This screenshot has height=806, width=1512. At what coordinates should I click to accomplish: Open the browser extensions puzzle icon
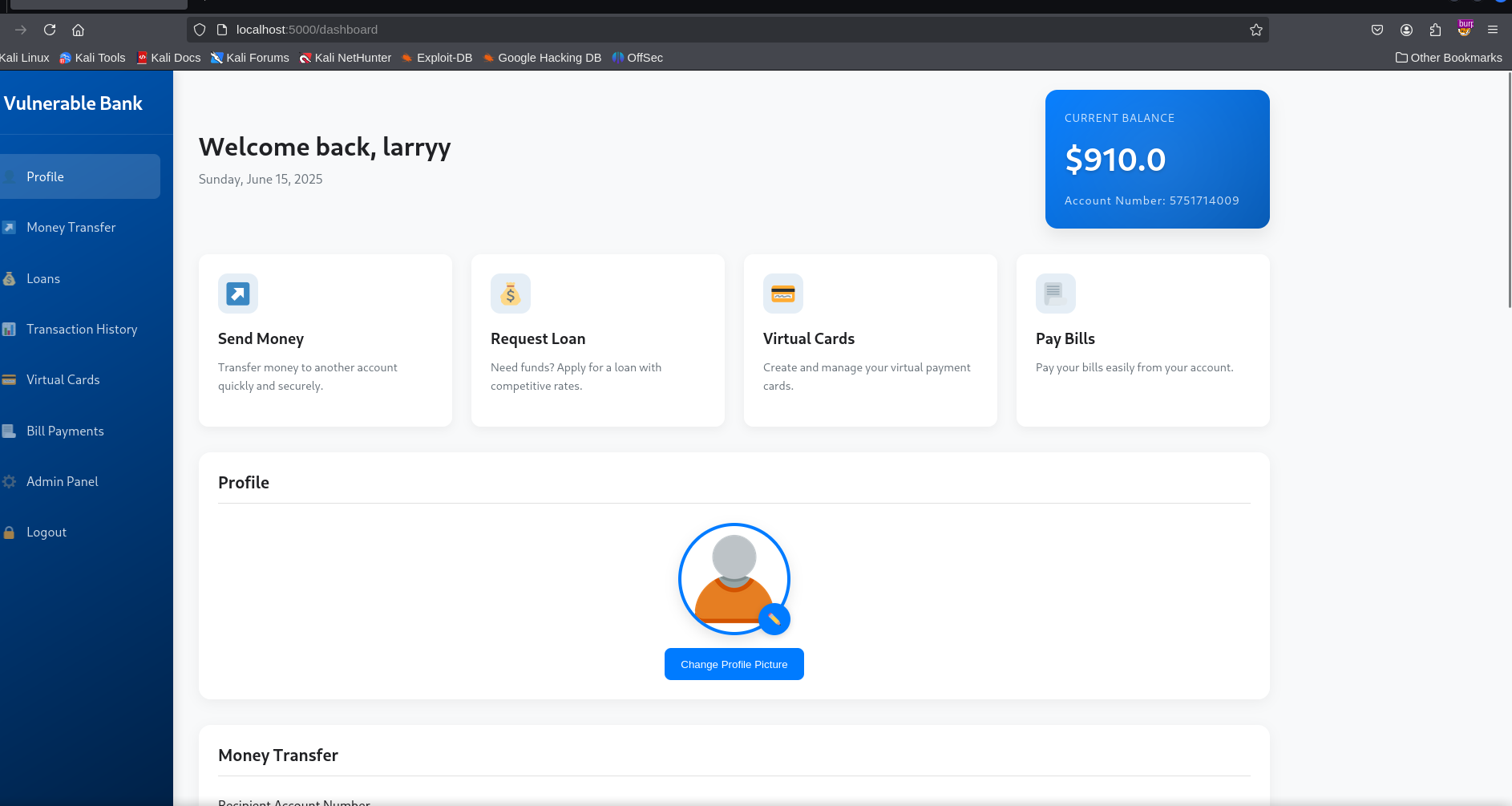tap(1435, 30)
